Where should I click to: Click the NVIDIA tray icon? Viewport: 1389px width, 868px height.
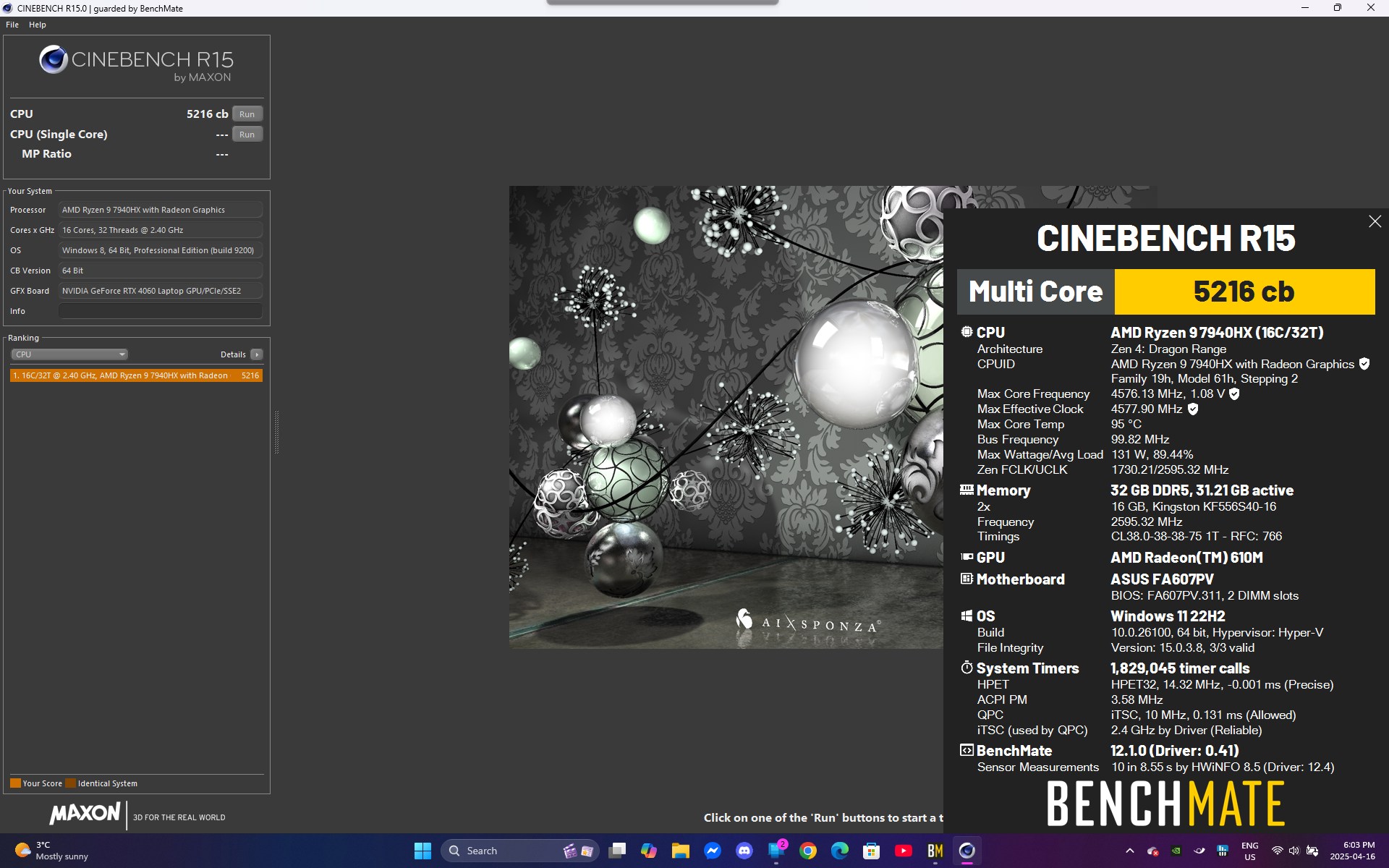(x=1176, y=851)
